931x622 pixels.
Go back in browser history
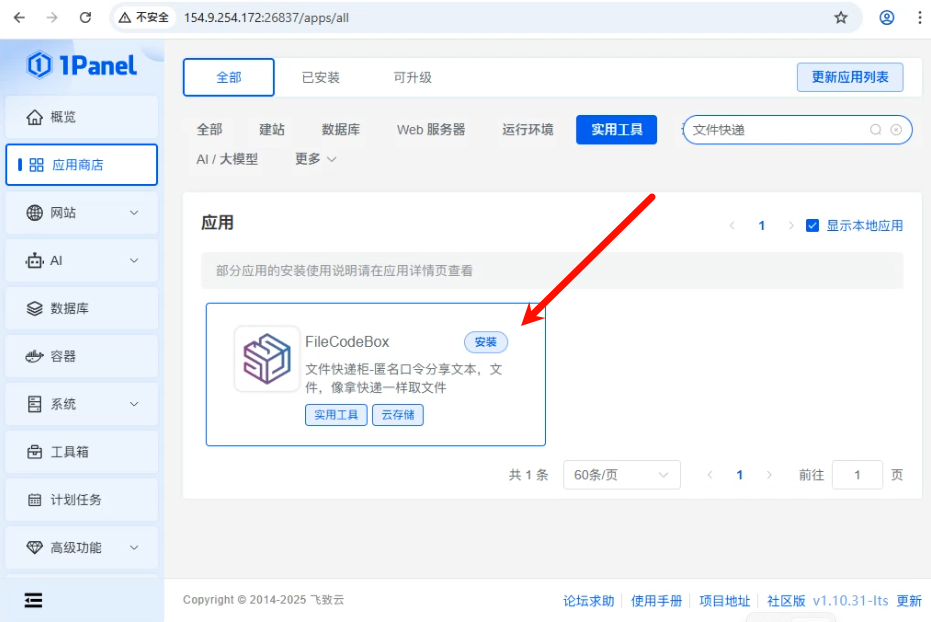pos(19,18)
